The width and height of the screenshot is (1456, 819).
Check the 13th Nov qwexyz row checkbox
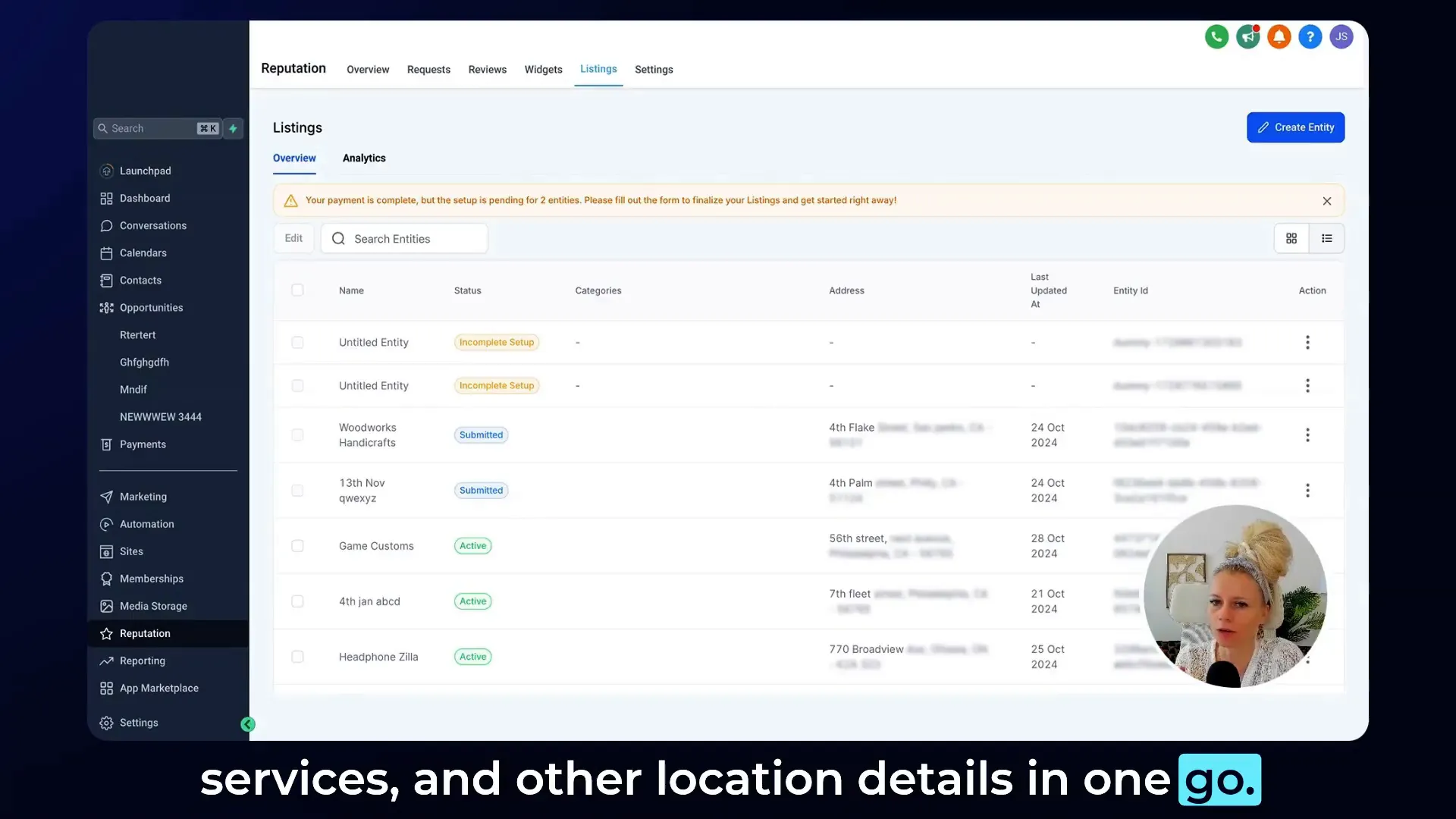tap(297, 491)
